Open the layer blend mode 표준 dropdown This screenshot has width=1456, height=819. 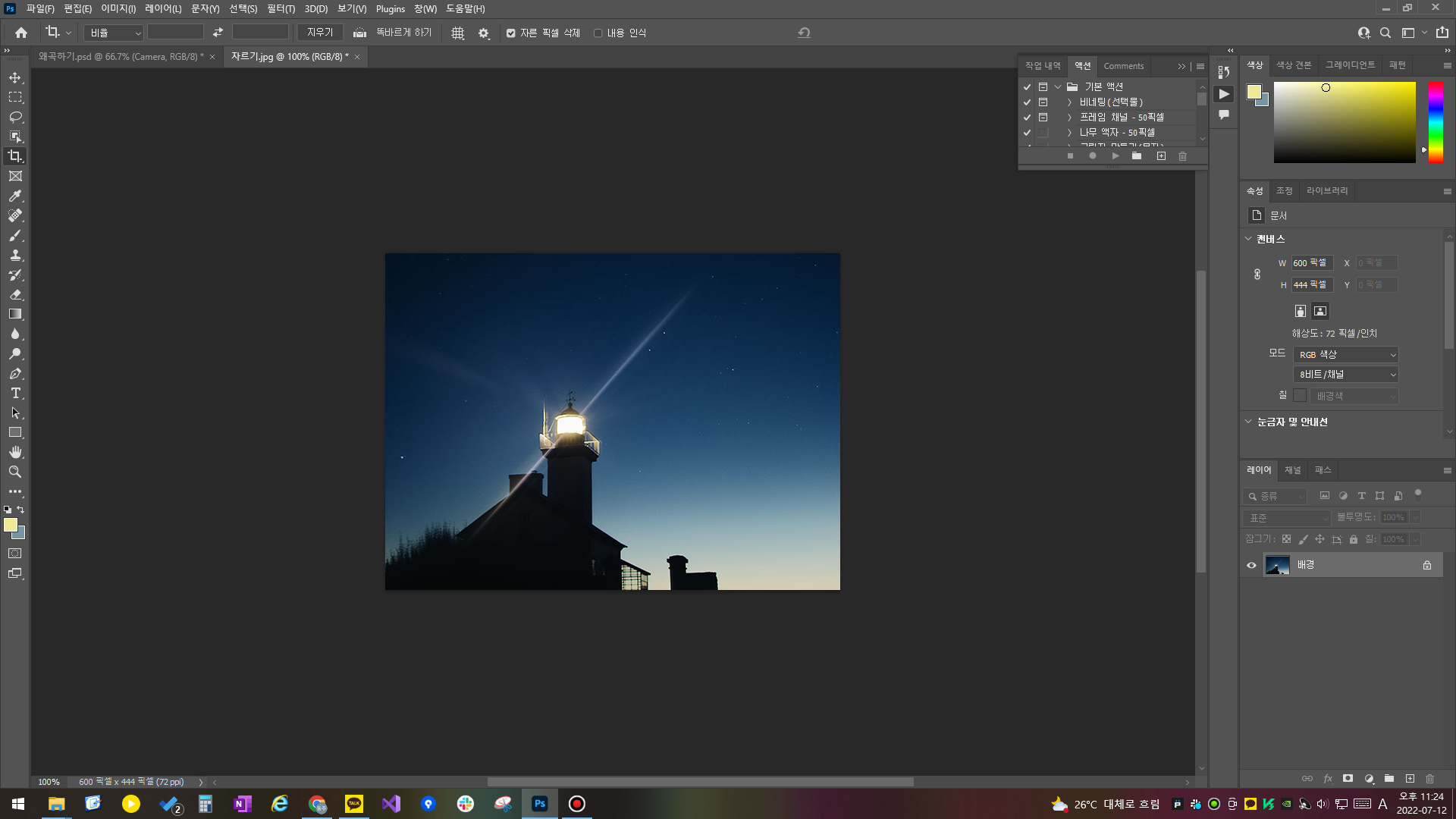[1287, 518]
